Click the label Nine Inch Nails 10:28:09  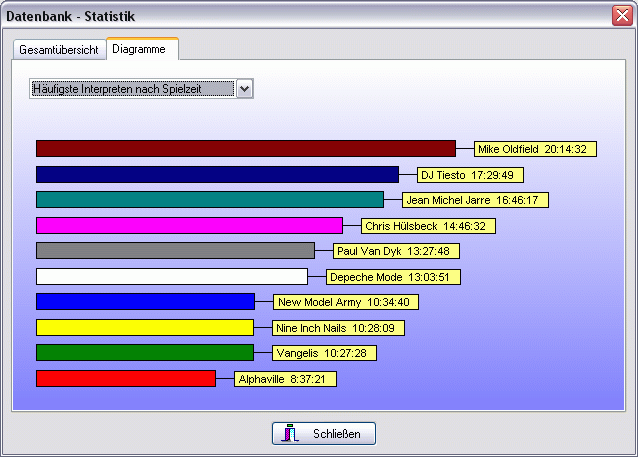(x=339, y=328)
